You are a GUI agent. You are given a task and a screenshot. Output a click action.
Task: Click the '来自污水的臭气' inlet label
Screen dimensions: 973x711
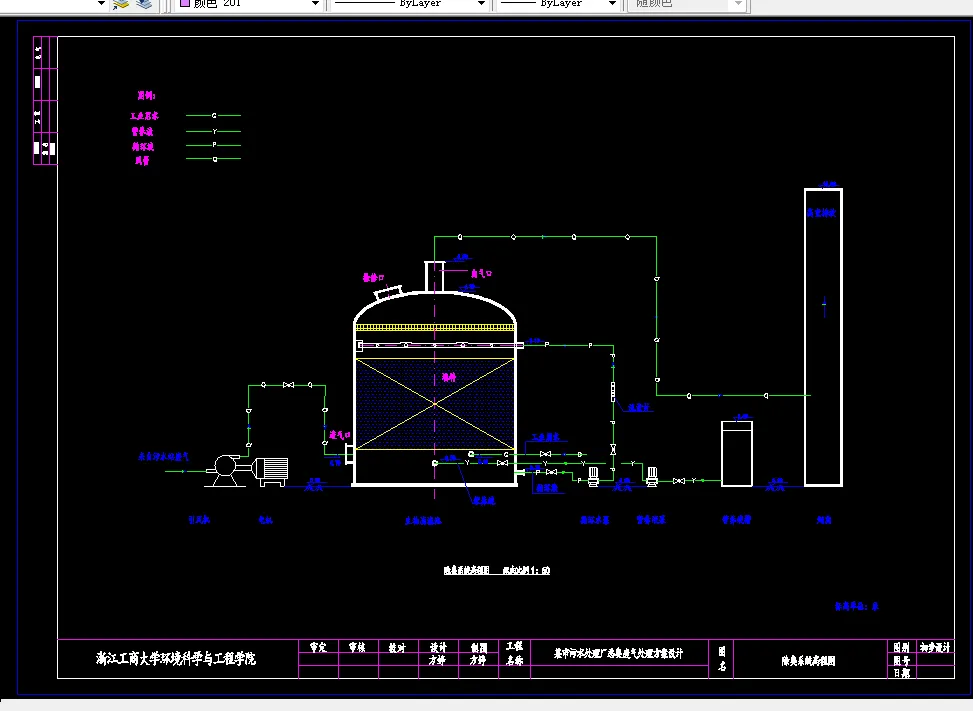(163, 457)
